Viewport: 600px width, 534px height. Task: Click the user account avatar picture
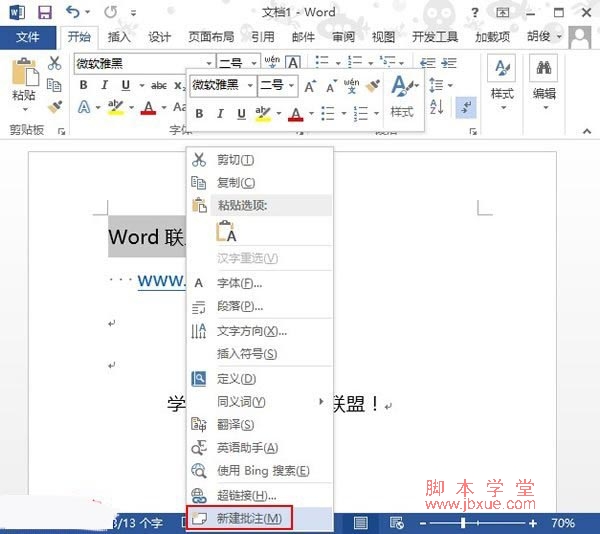coord(580,37)
